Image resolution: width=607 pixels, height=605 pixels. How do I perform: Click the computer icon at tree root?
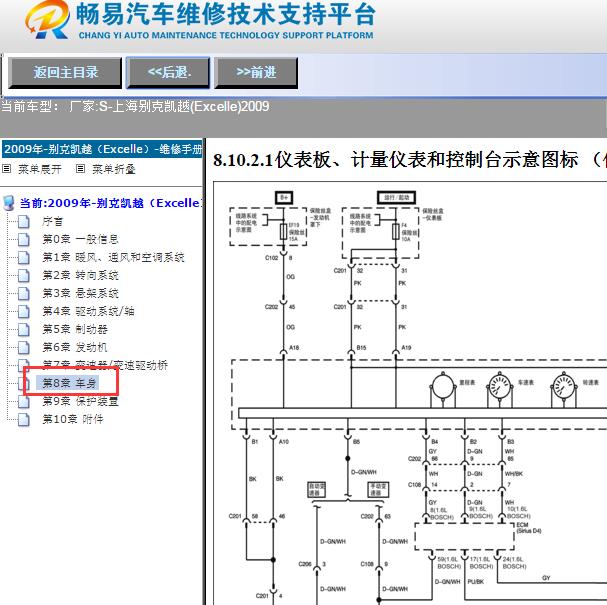click(9, 203)
